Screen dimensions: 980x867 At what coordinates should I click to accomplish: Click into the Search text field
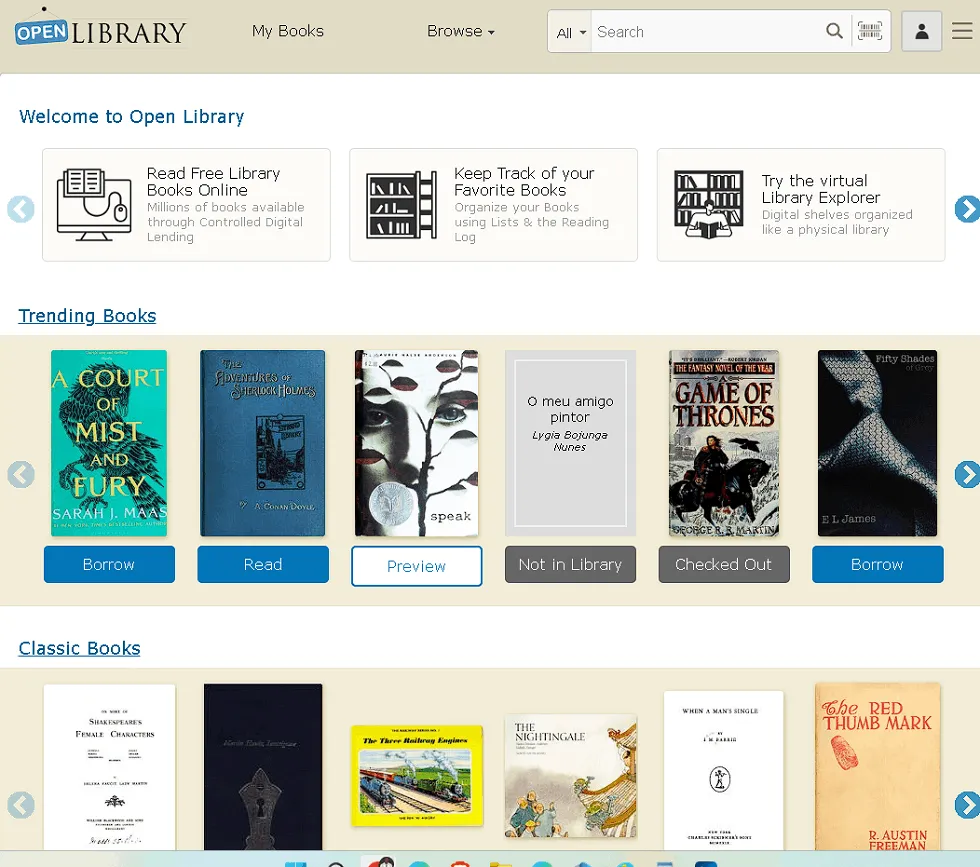coord(705,32)
